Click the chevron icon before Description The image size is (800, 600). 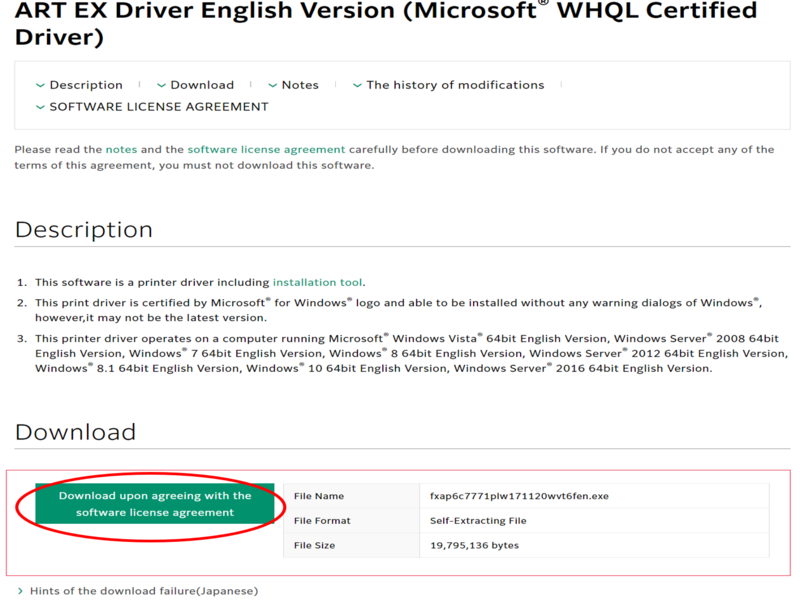[40, 86]
